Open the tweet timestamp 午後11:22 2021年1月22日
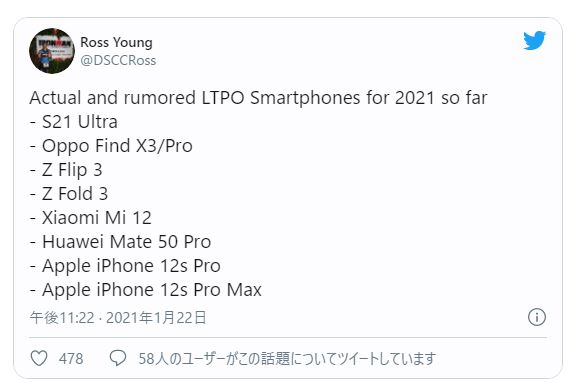 118,318
